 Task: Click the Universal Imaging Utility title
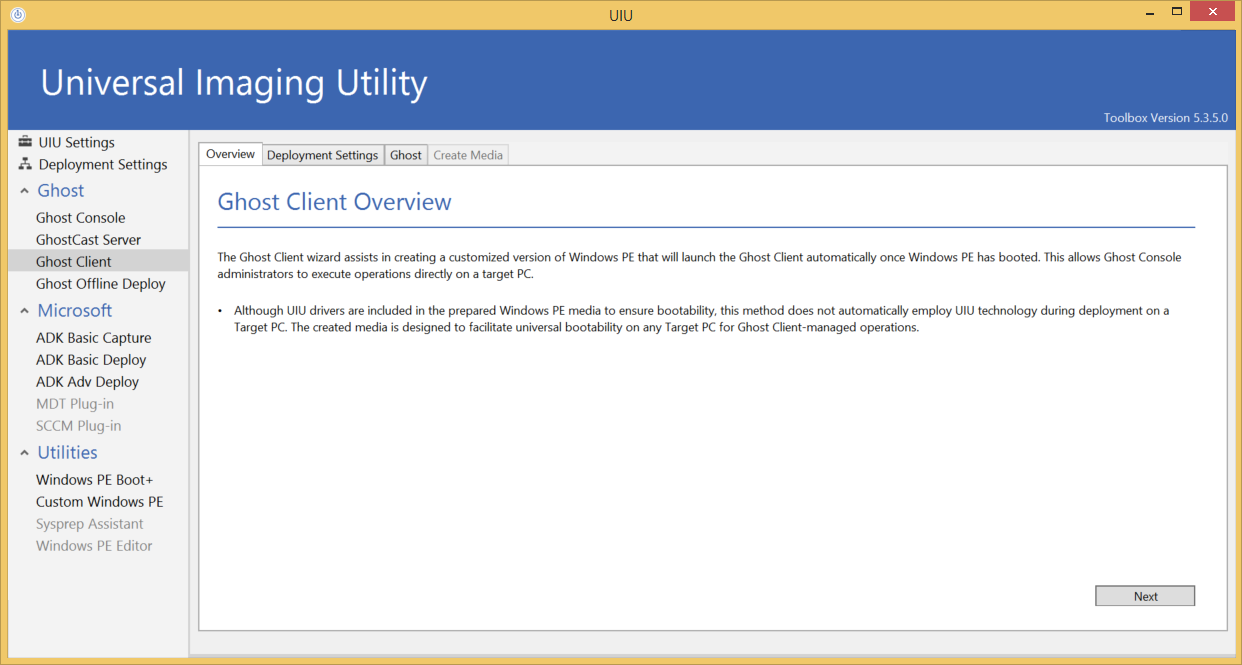[234, 82]
